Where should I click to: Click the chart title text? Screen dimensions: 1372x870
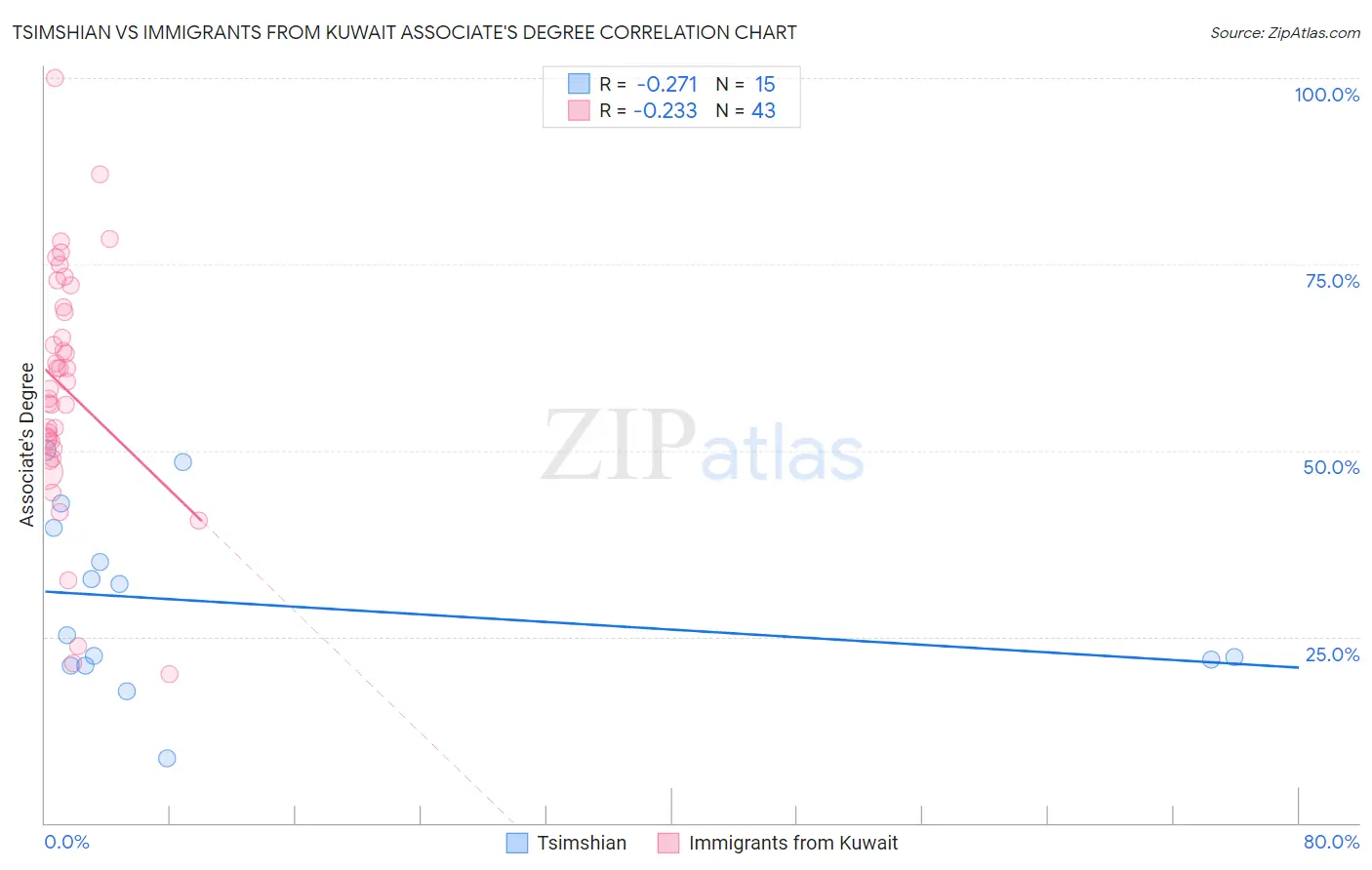(405, 32)
